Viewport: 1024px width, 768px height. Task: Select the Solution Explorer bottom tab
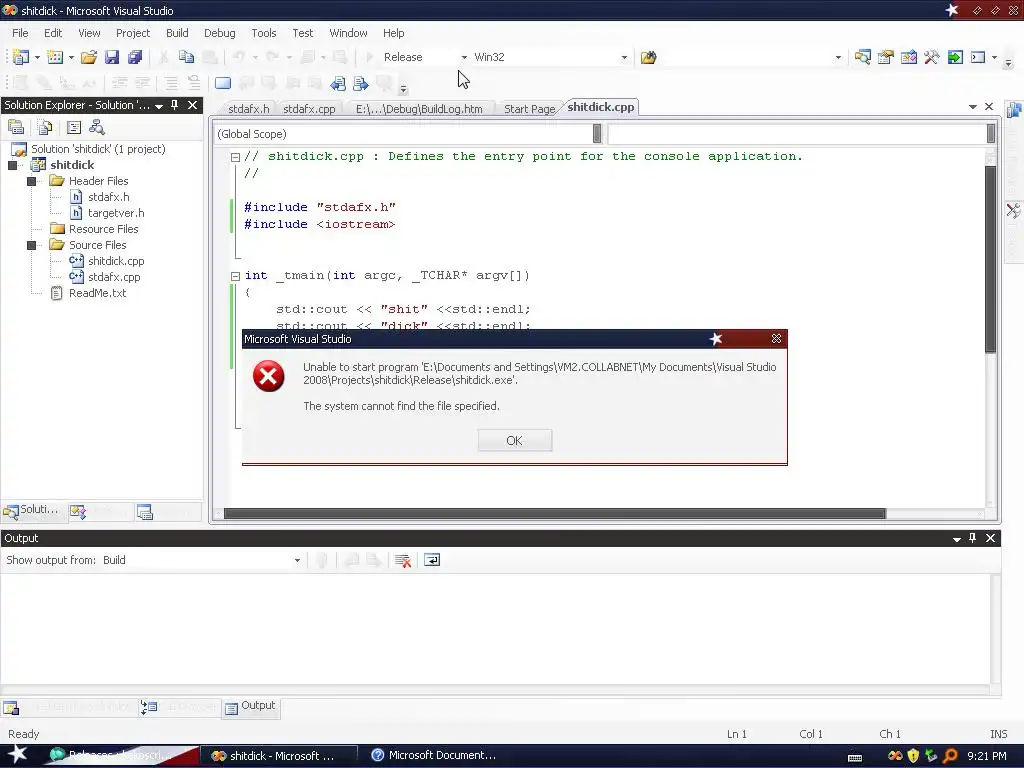[x=32, y=511]
